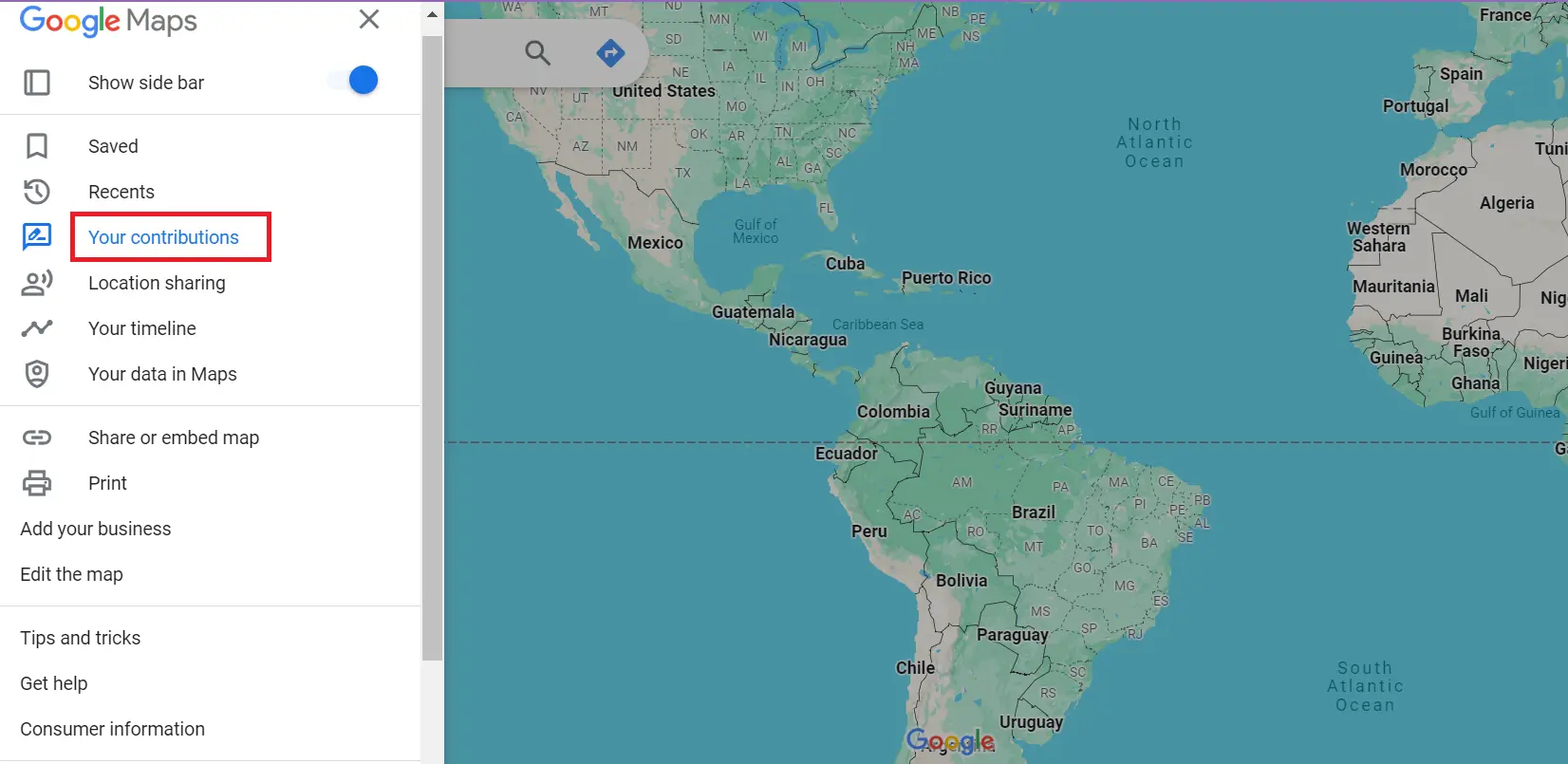Click the Share or embed link icon
This screenshot has width=1568, height=764.
pyautogui.click(x=37, y=438)
